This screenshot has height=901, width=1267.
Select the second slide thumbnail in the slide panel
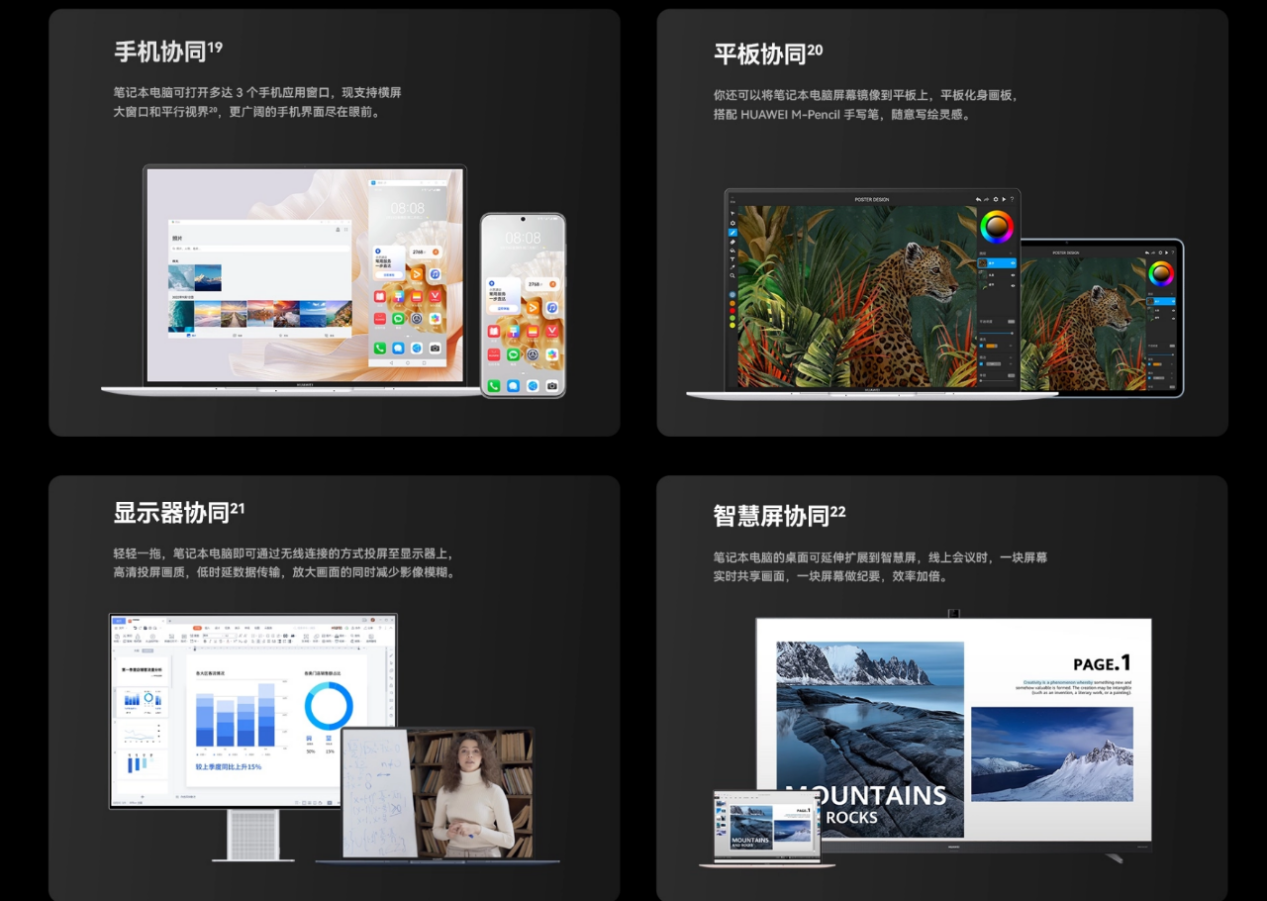(142, 700)
